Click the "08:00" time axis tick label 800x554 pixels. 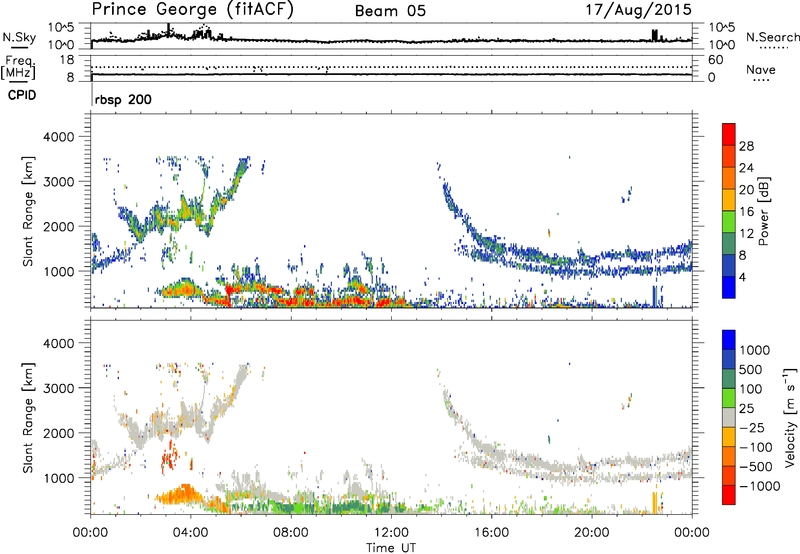point(291,533)
